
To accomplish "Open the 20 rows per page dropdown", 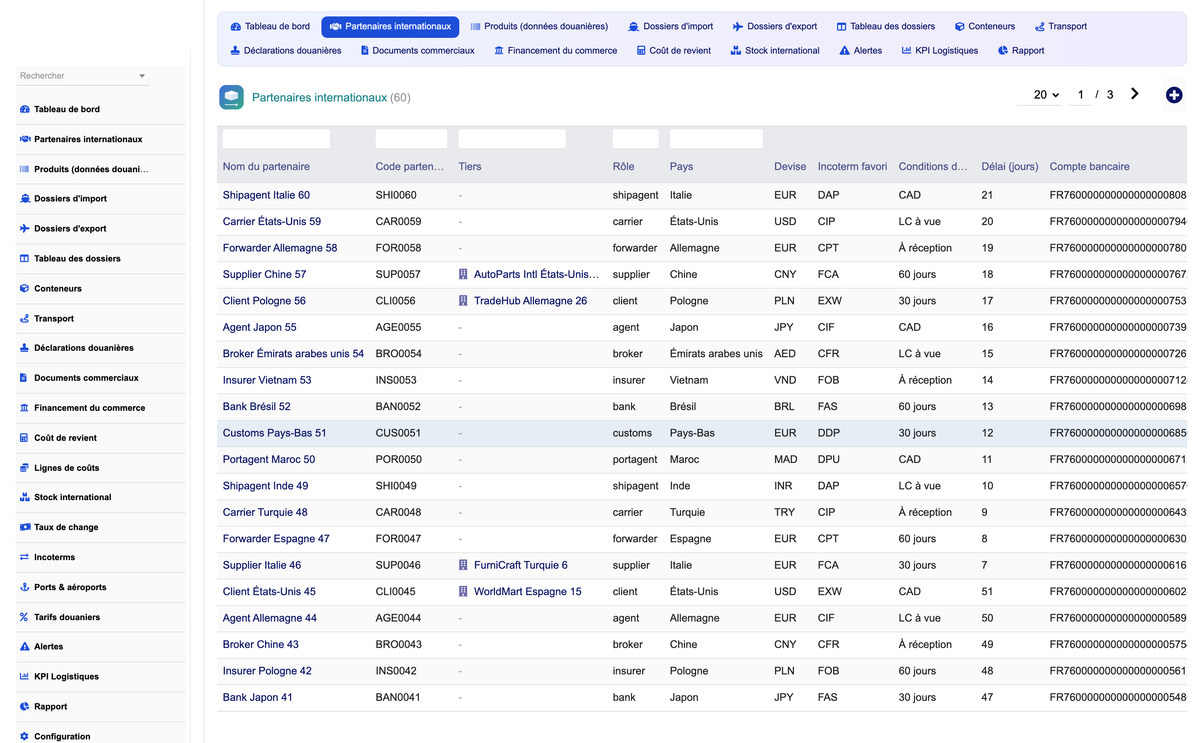I will [1040, 95].
